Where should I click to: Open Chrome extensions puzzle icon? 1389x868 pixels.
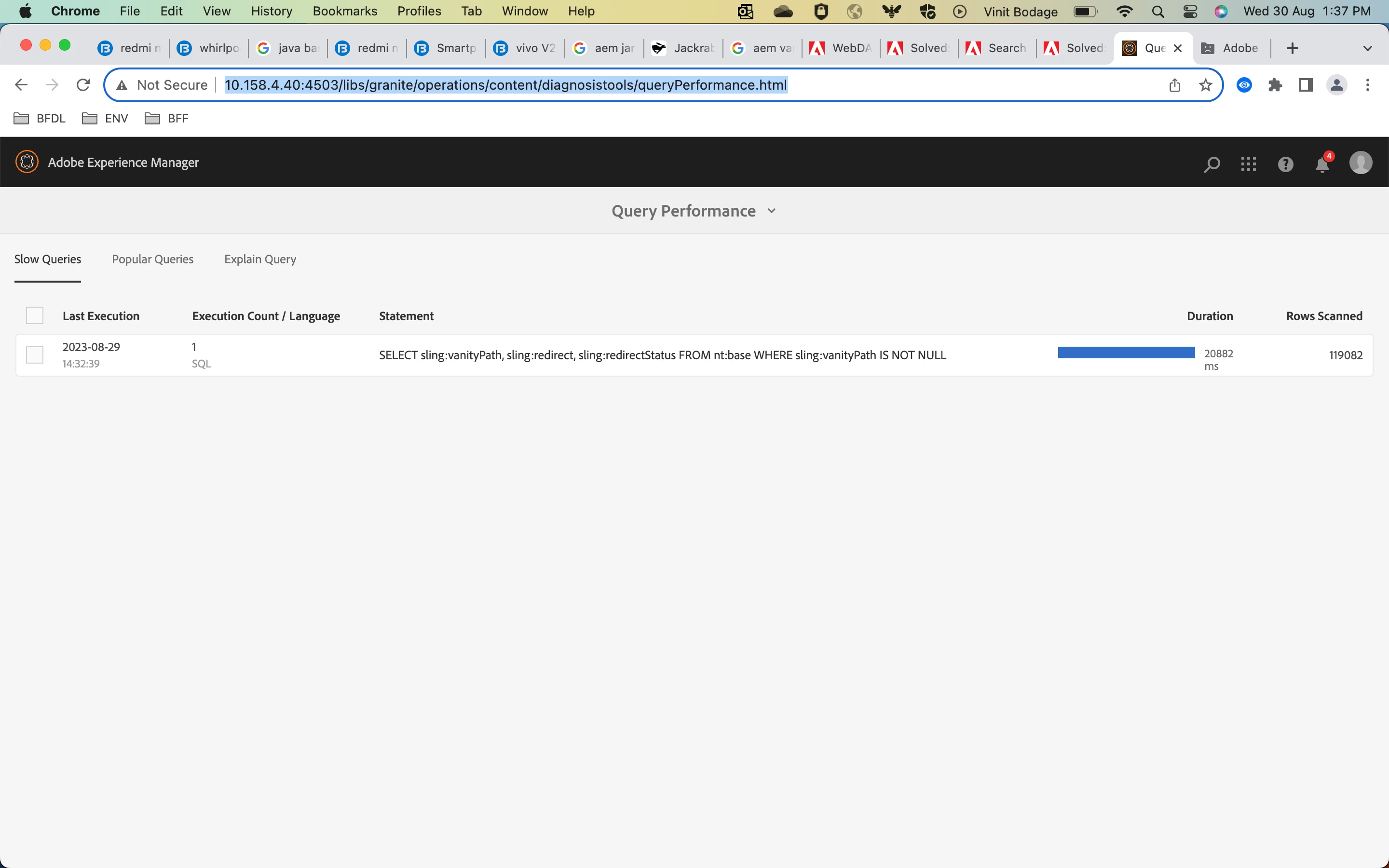[1275, 85]
